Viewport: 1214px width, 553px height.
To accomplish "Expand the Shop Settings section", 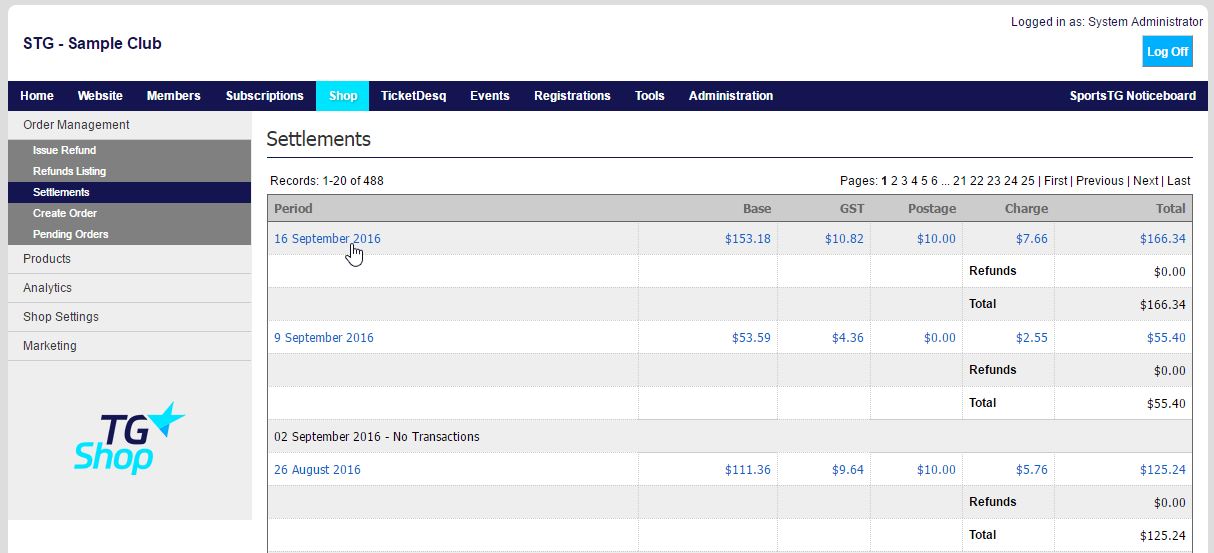I will coord(129,317).
